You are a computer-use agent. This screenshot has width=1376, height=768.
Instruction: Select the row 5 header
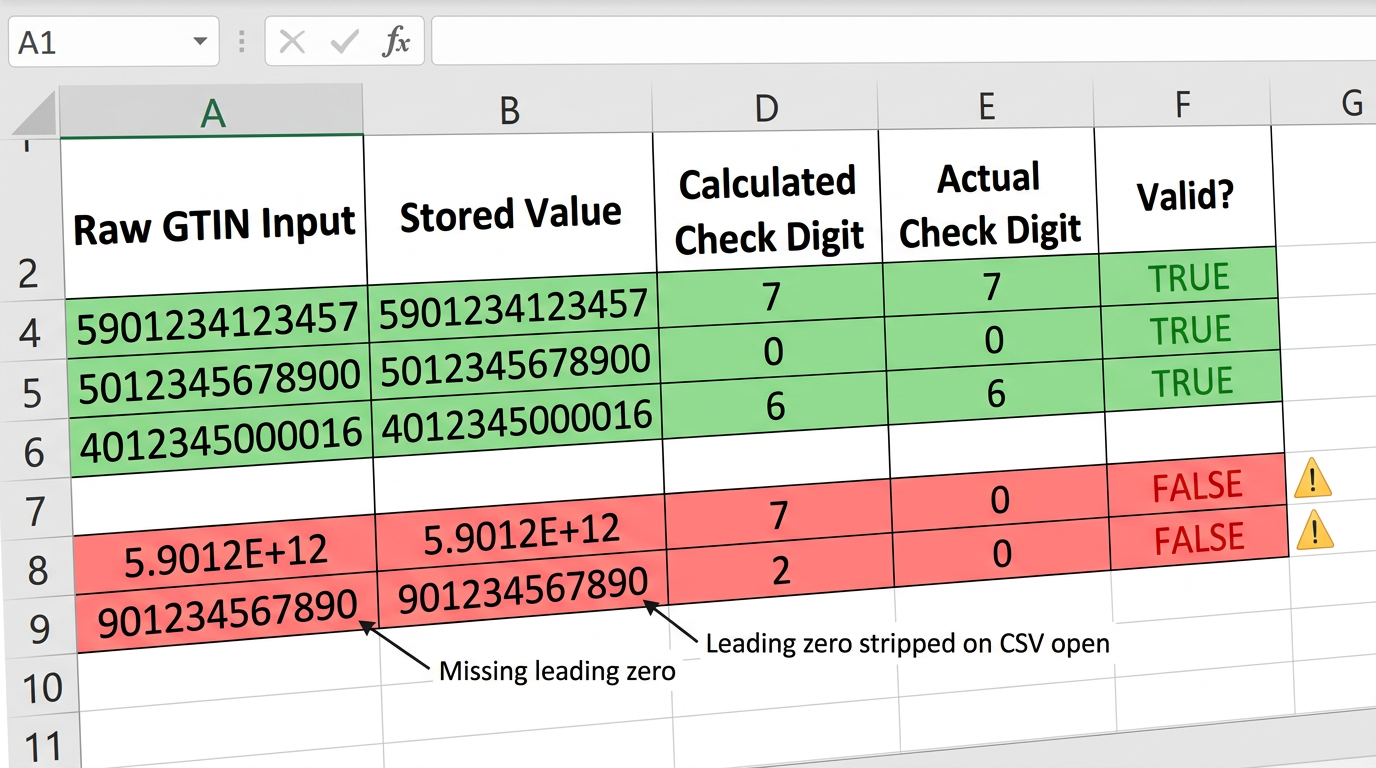click(32, 393)
